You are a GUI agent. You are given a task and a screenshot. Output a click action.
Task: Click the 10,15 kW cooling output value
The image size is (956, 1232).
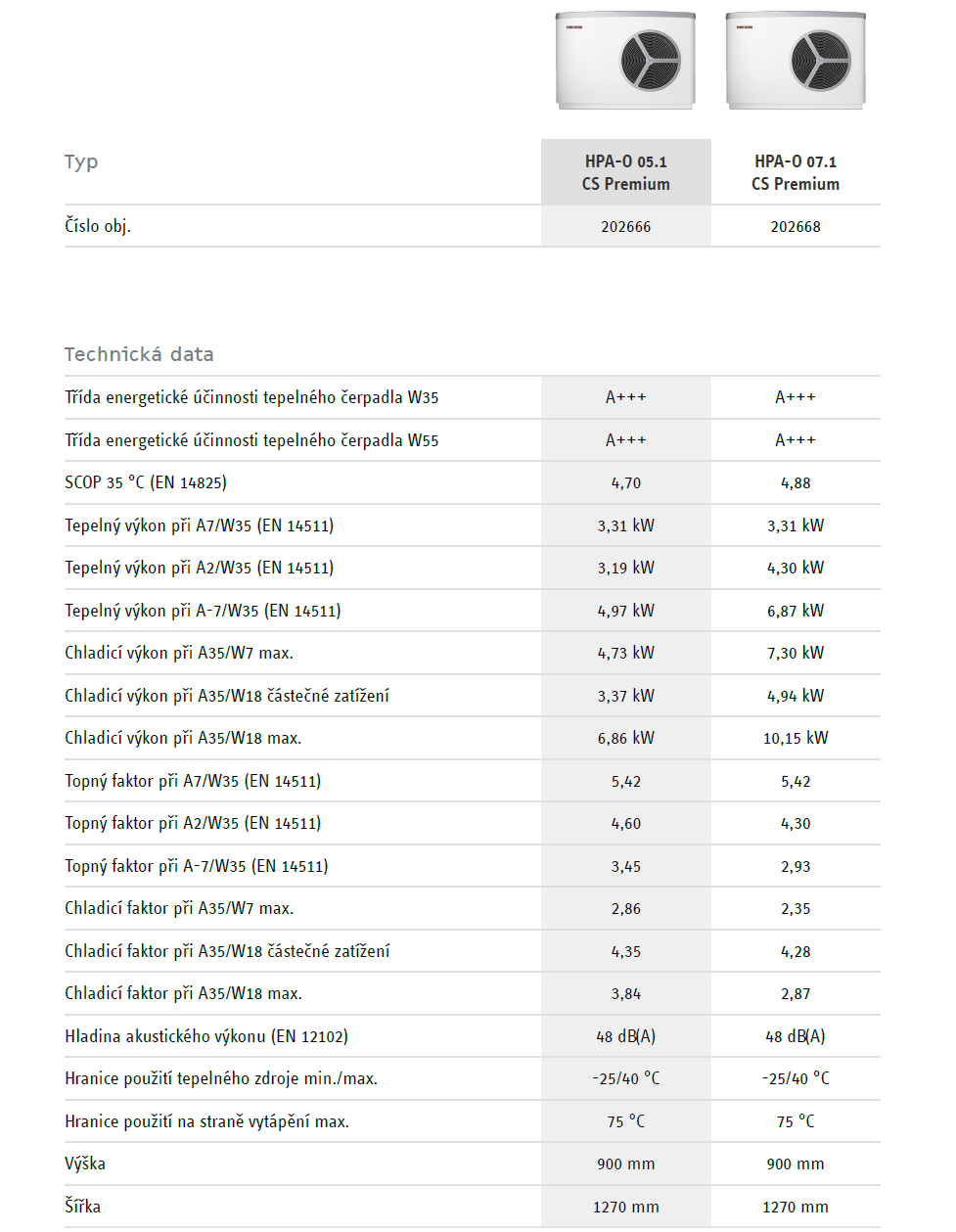pos(796,739)
